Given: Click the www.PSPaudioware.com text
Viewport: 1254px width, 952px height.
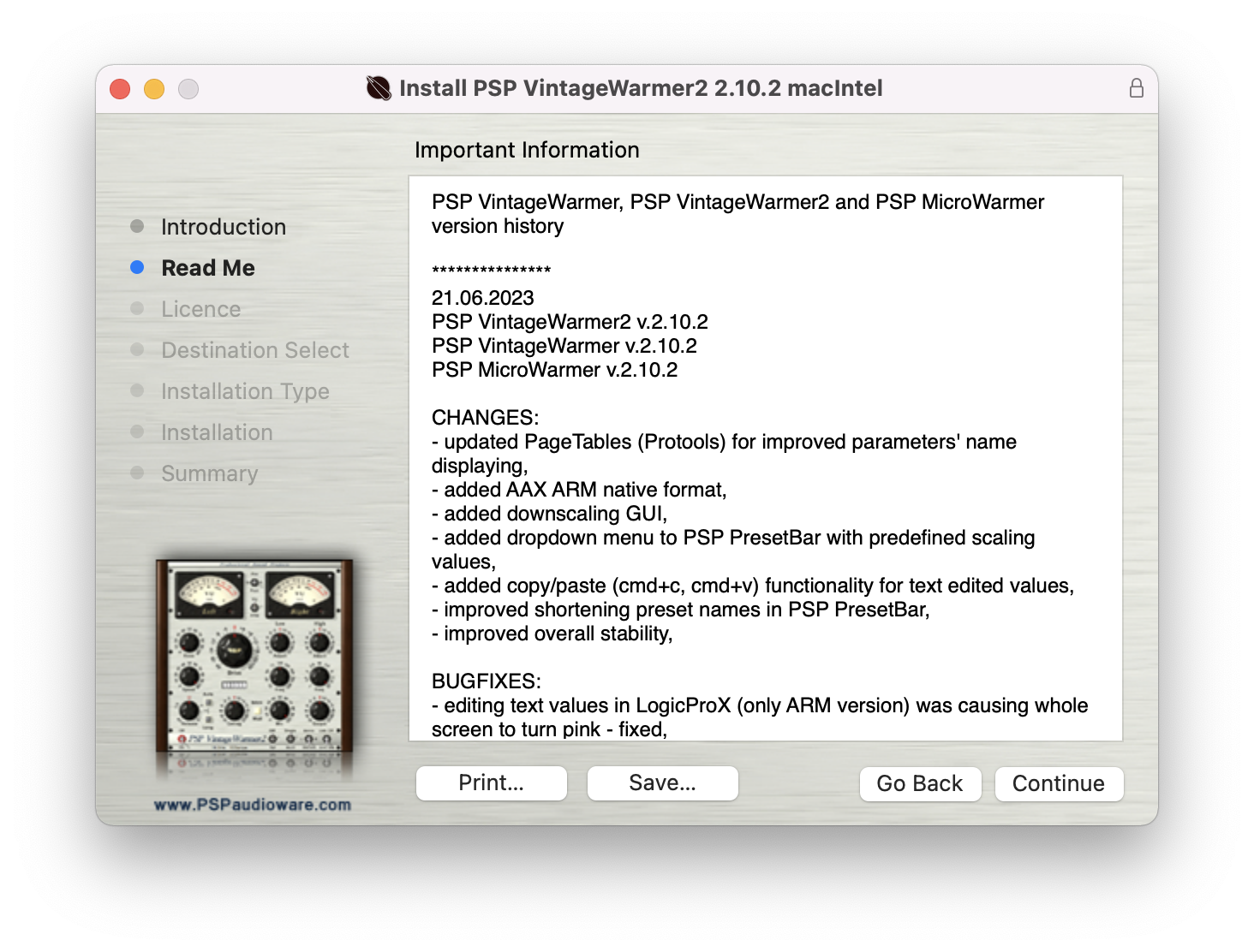Looking at the screenshot, I should pyautogui.click(x=253, y=805).
